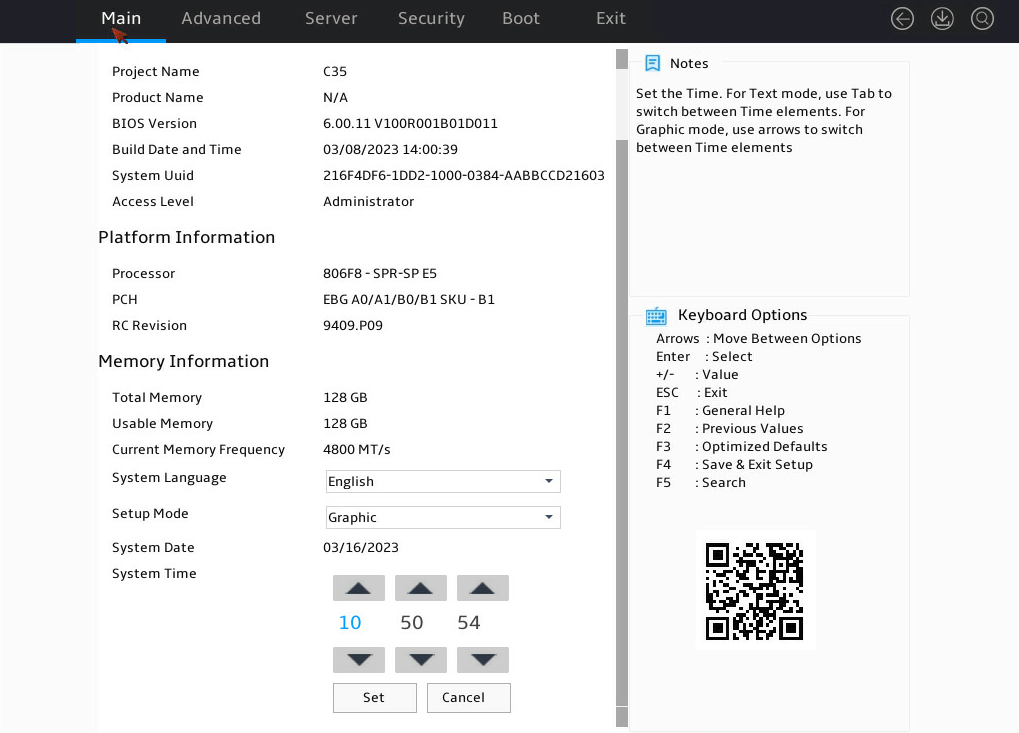
Task: Select the Exit tab
Action: [611, 19]
